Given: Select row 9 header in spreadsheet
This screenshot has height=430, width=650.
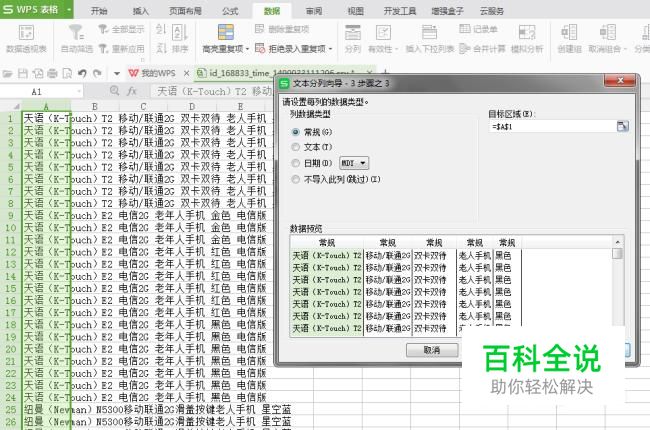Looking at the screenshot, I should click(11, 215).
